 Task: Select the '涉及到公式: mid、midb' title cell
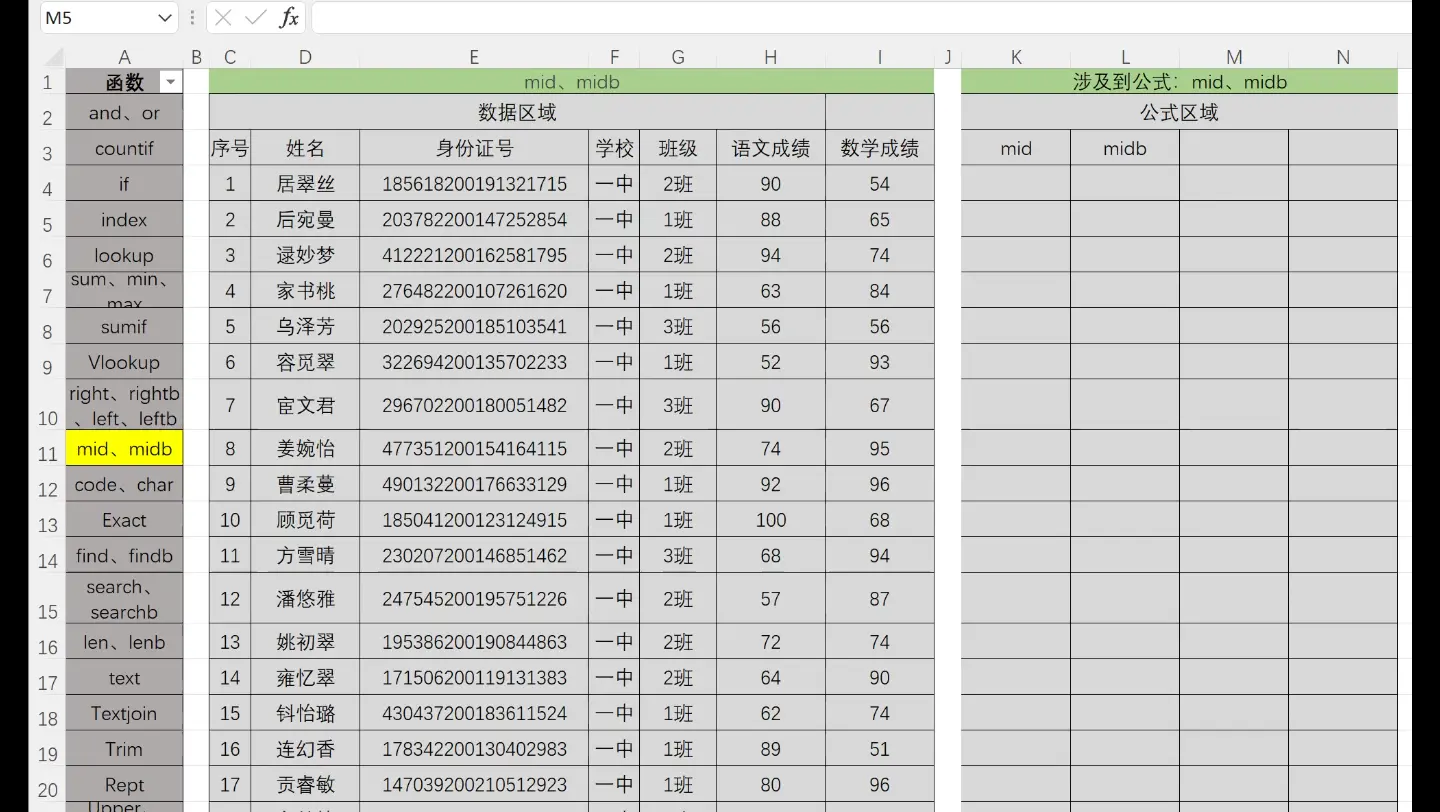[x=1179, y=82]
